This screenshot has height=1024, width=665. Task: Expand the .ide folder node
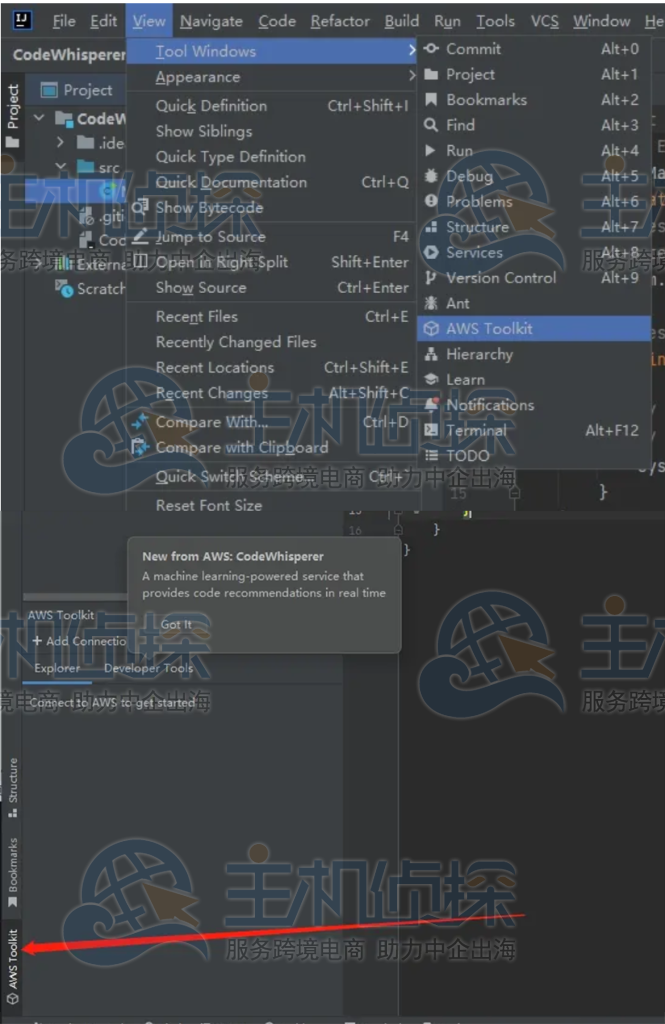click(60, 142)
